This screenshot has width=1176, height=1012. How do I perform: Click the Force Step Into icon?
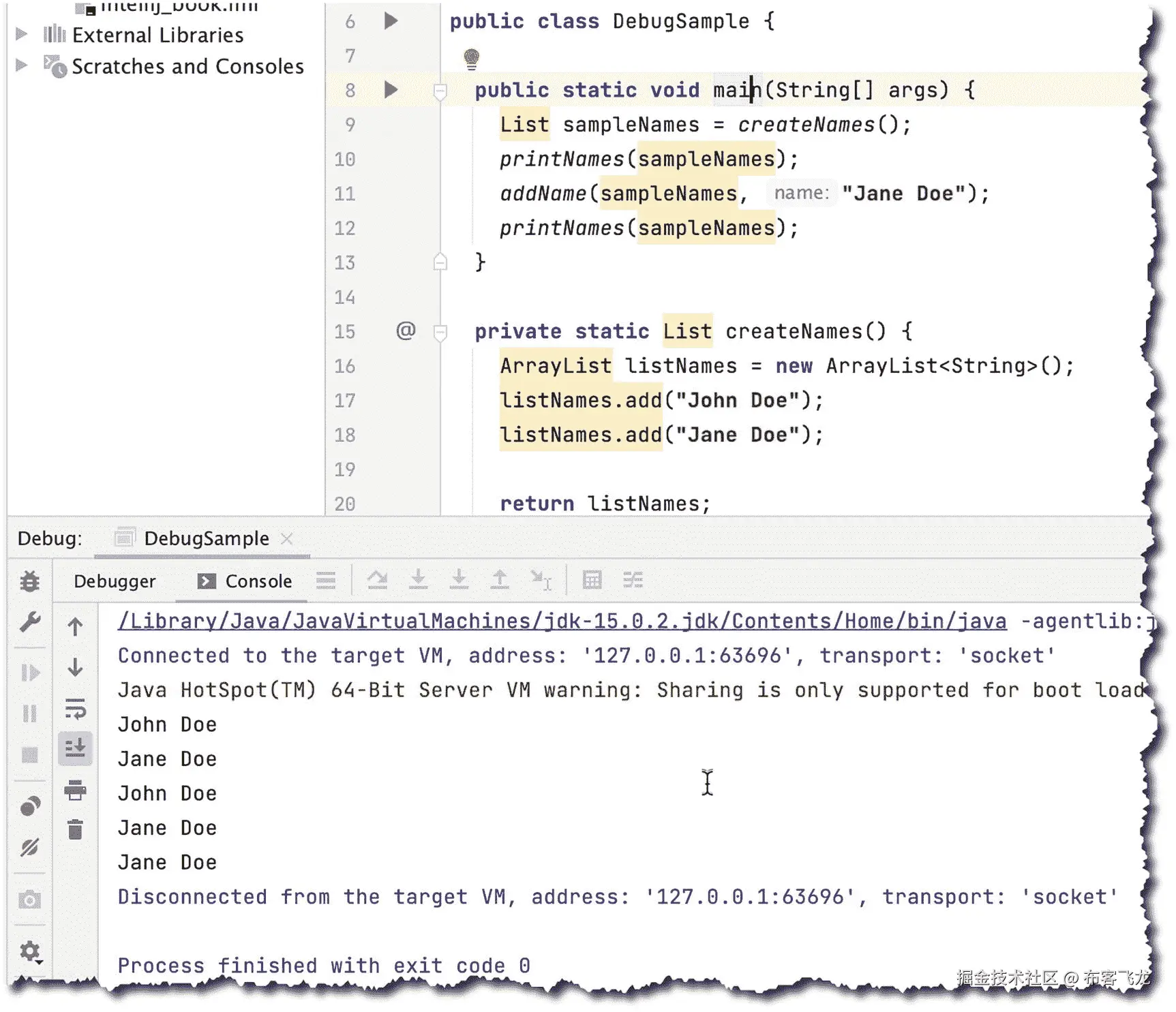[459, 580]
